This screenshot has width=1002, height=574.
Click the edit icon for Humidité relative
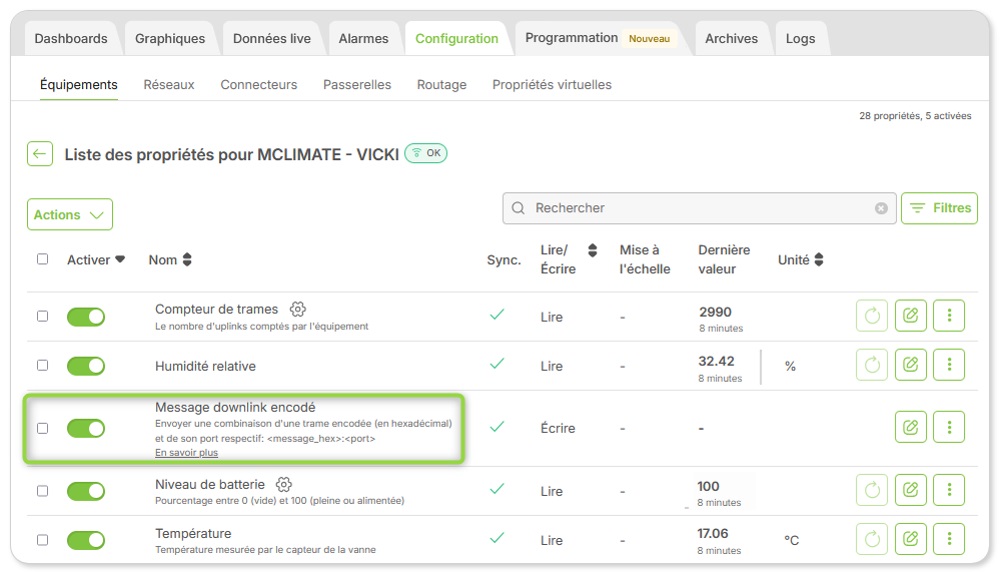911,365
